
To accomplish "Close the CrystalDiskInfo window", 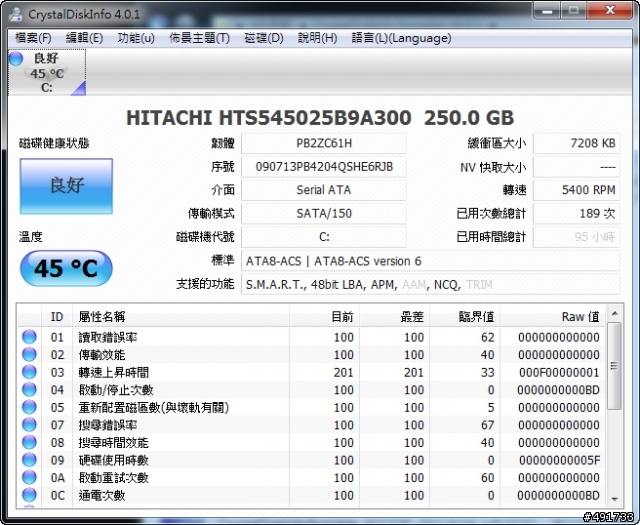I will click(610, 11).
